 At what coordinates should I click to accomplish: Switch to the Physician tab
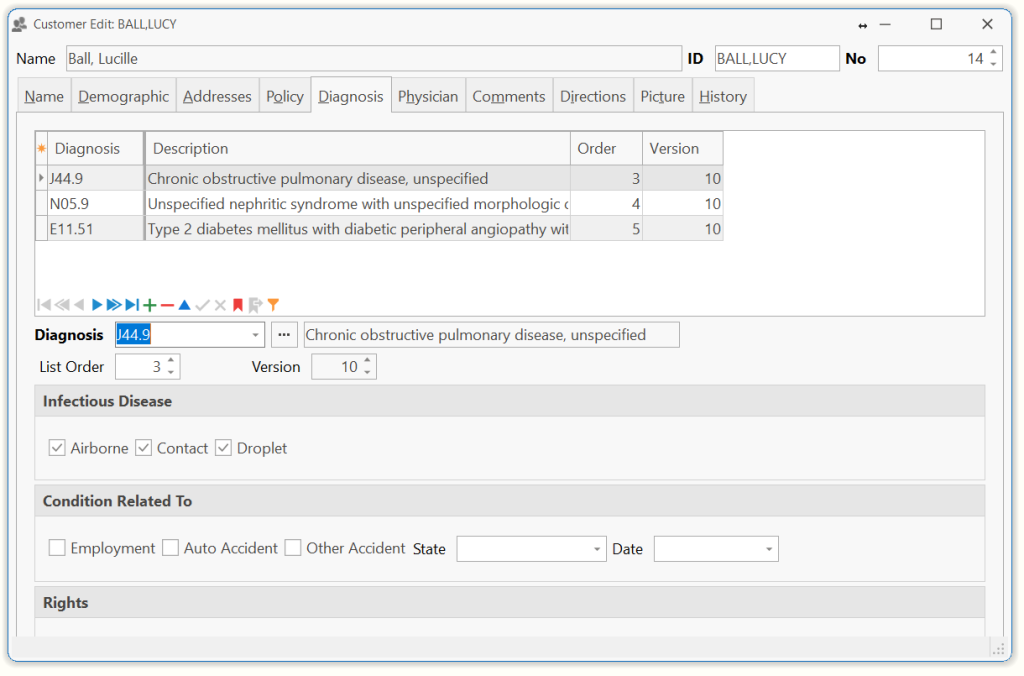coord(428,96)
